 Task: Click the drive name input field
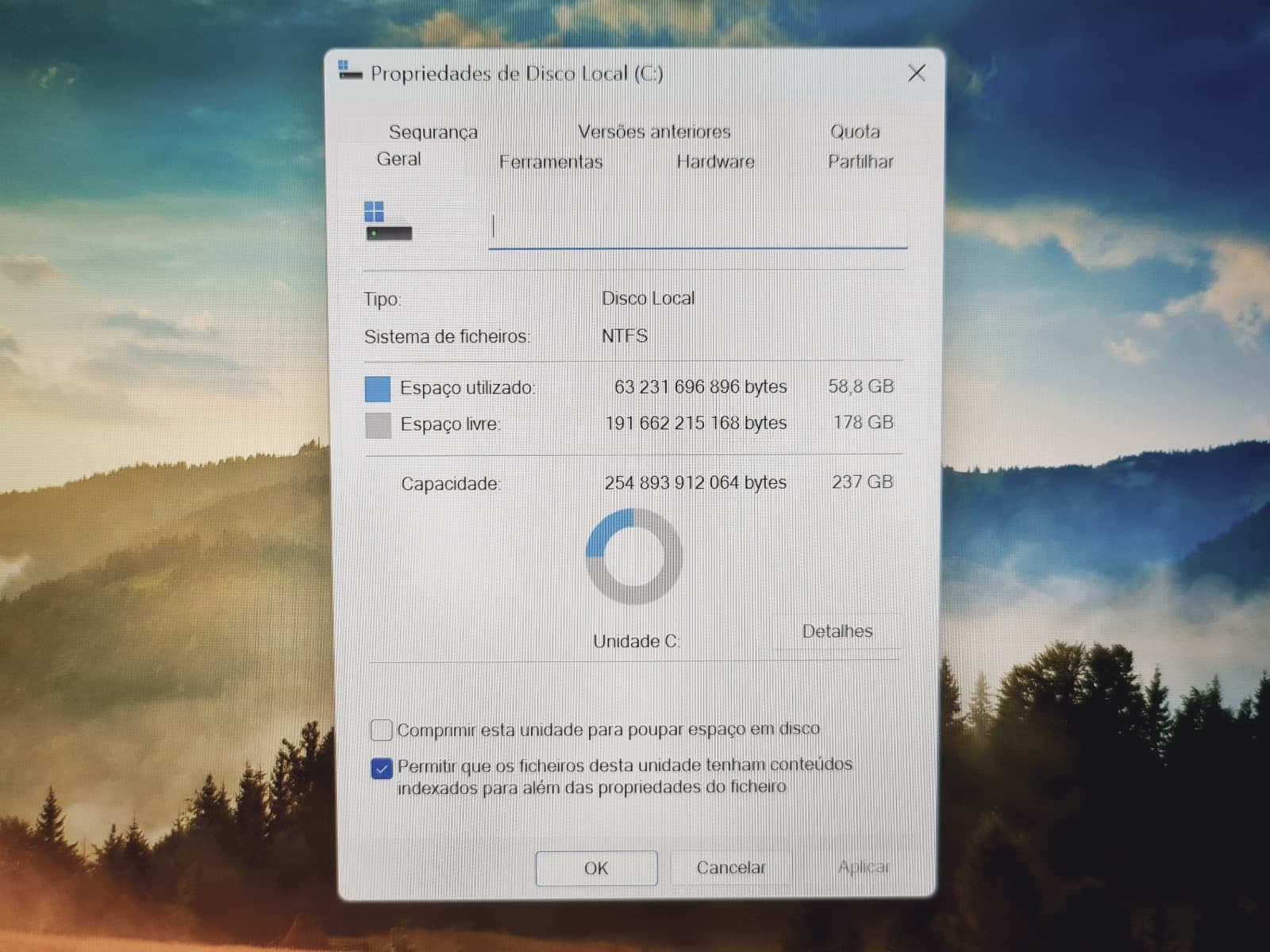coord(698,228)
